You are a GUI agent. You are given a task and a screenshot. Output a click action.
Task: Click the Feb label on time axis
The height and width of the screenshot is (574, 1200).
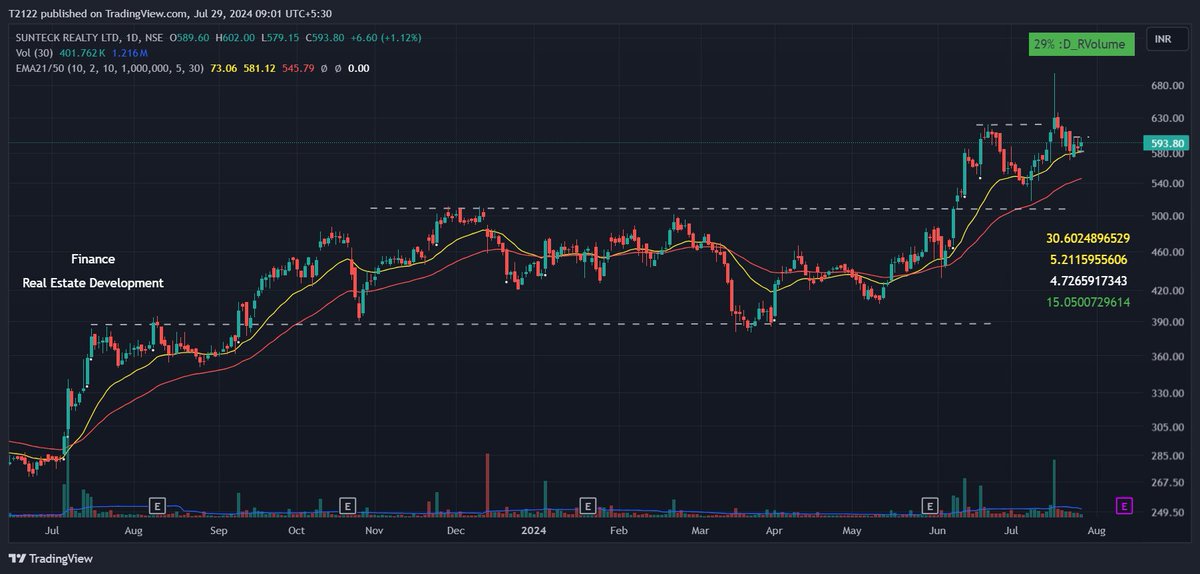coord(618,530)
